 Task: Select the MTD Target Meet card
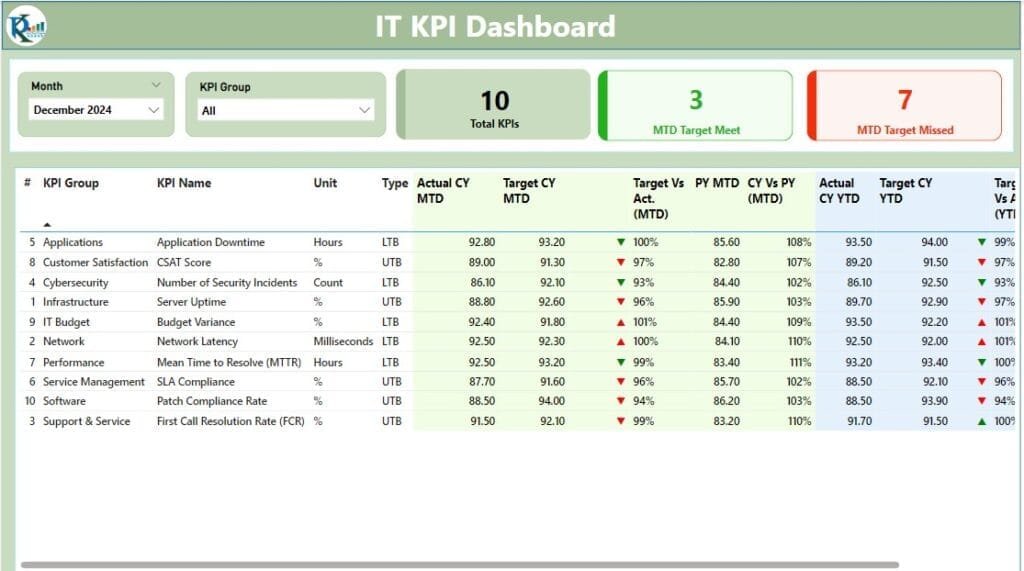tap(696, 106)
